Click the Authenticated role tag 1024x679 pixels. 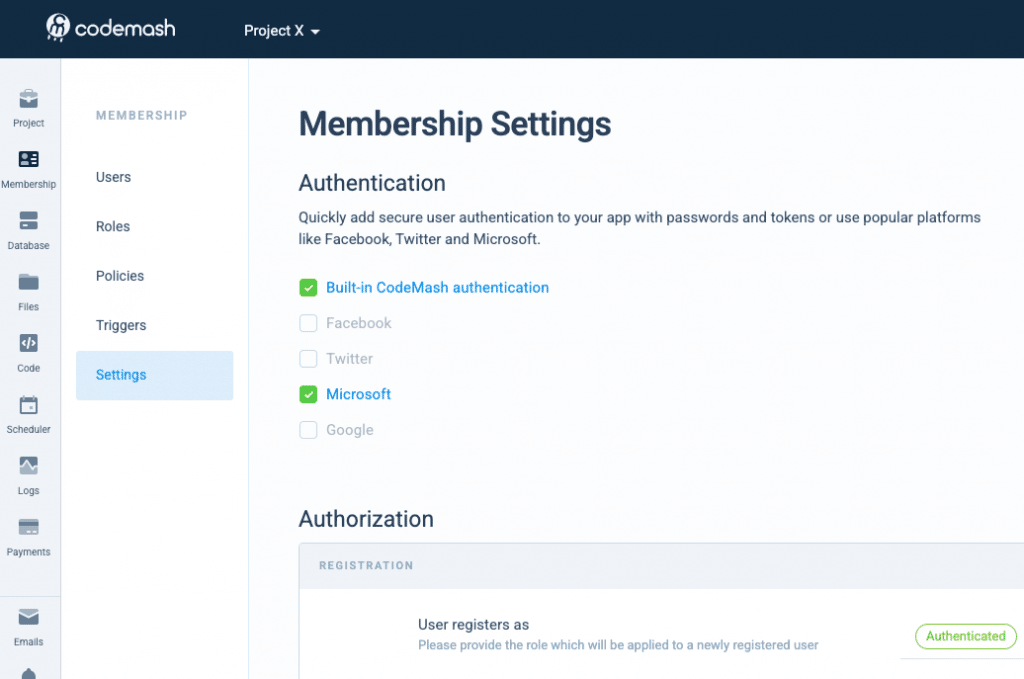coord(966,637)
